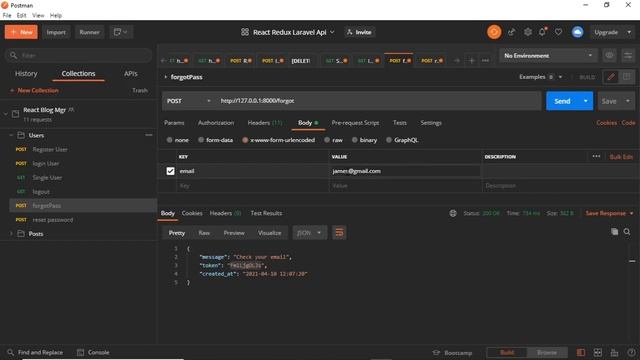Image resolution: width=640 pixels, height=360 pixels.
Task: Add a new request tab with plus icon
Action: click(x=471, y=60)
